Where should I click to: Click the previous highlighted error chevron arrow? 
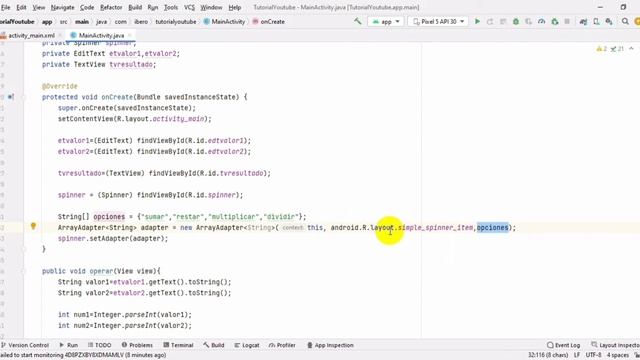click(x=631, y=49)
